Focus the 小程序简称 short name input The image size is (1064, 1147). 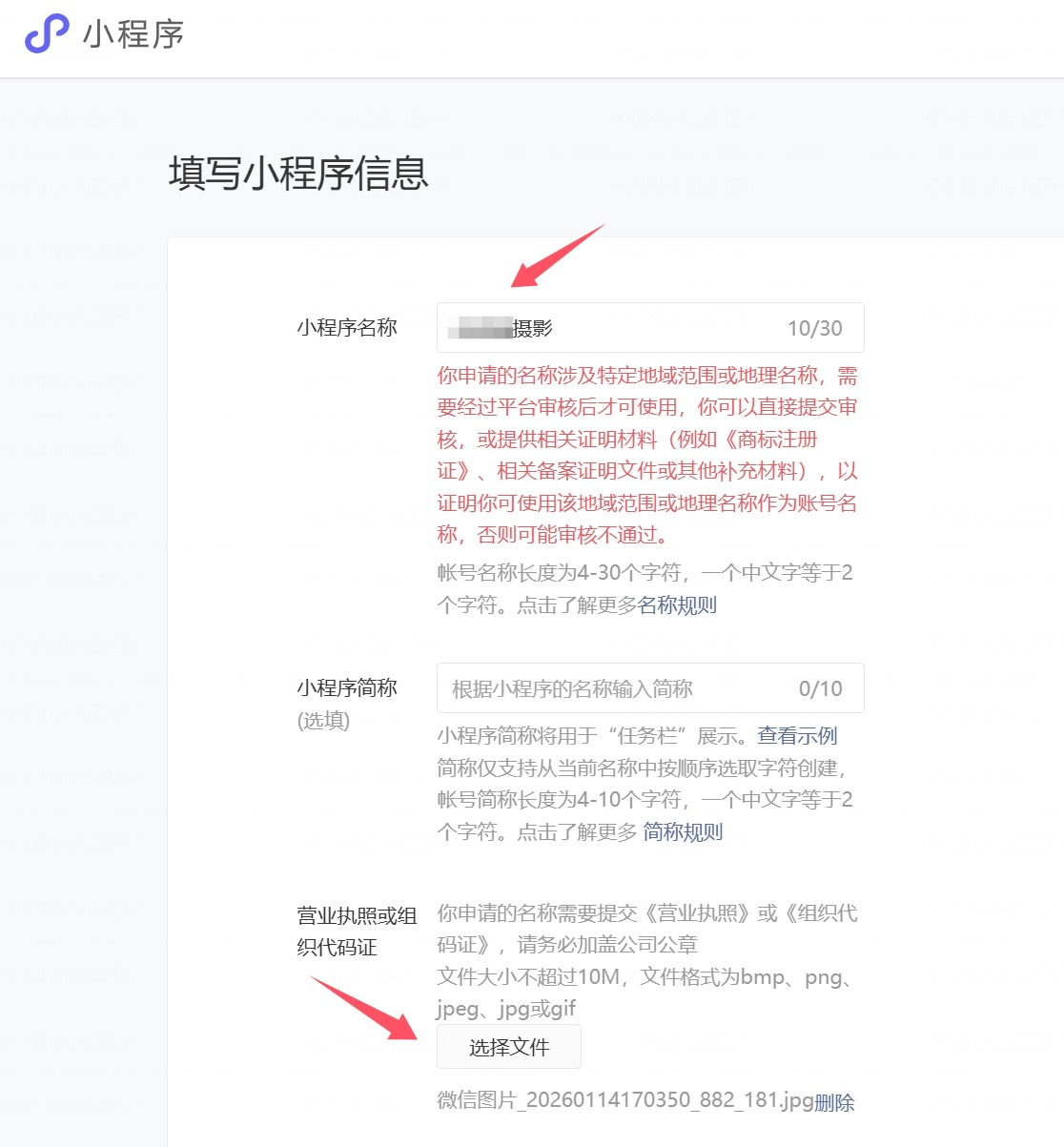point(650,688)
